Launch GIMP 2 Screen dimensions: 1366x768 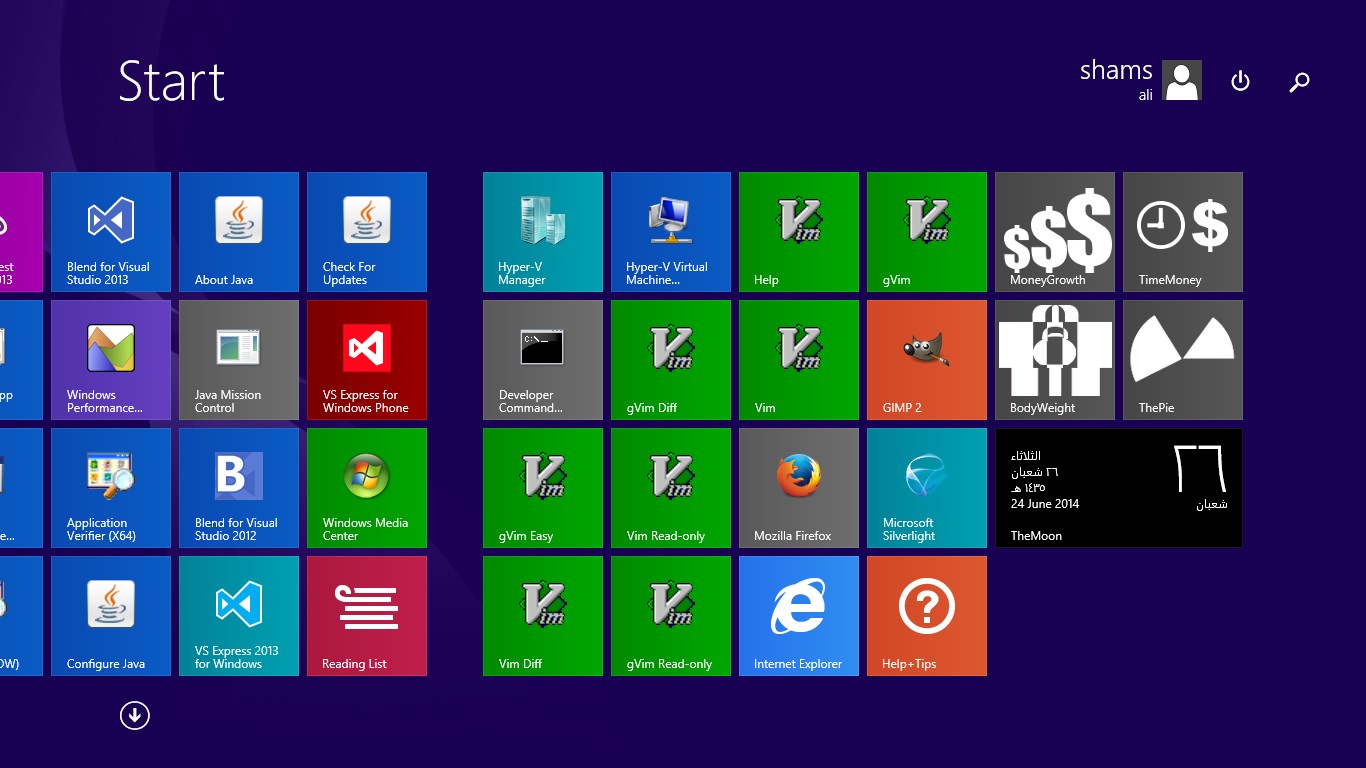pyautogui.click(x=927, y=360)
